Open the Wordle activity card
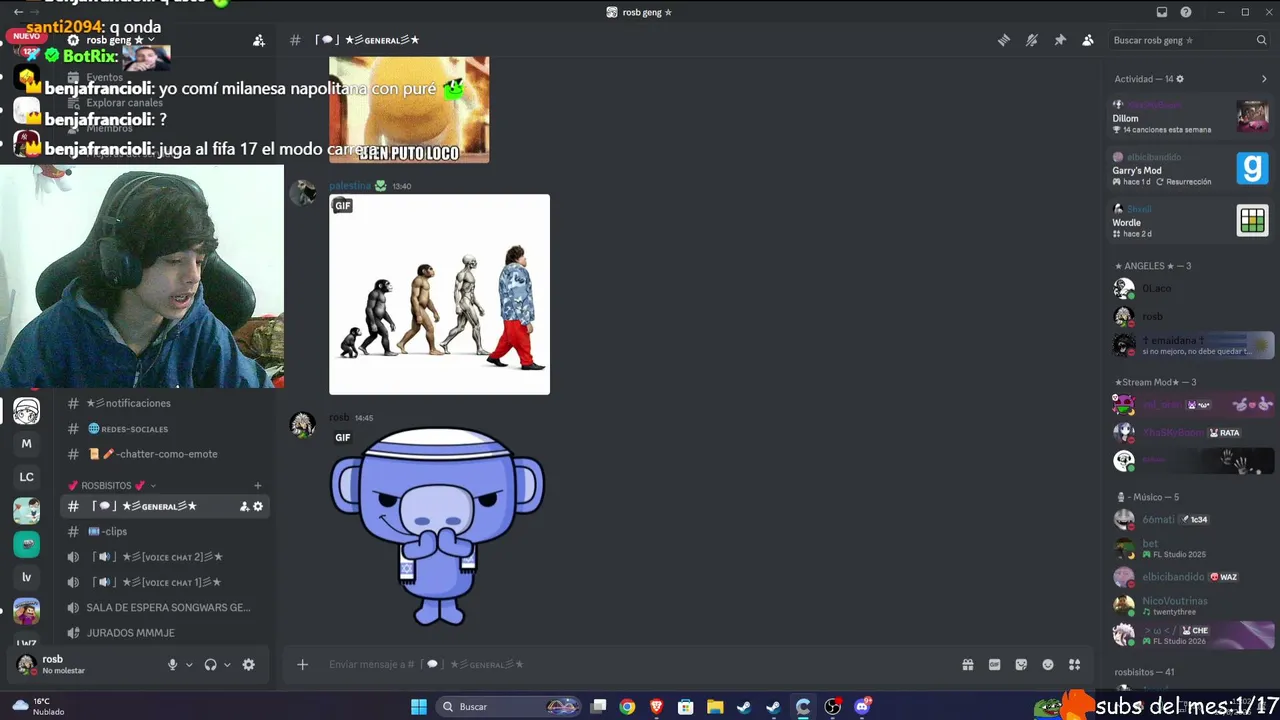Image resolution: width=1280 pixels, height=720 pixels. (1191, 221)
